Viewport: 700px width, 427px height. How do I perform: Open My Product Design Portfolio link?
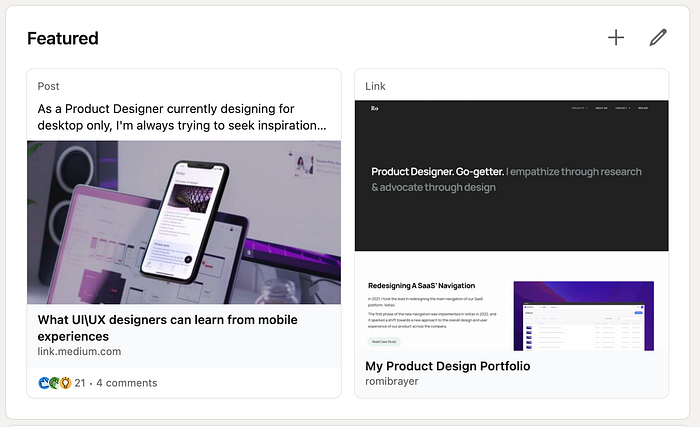pos(448,366)
